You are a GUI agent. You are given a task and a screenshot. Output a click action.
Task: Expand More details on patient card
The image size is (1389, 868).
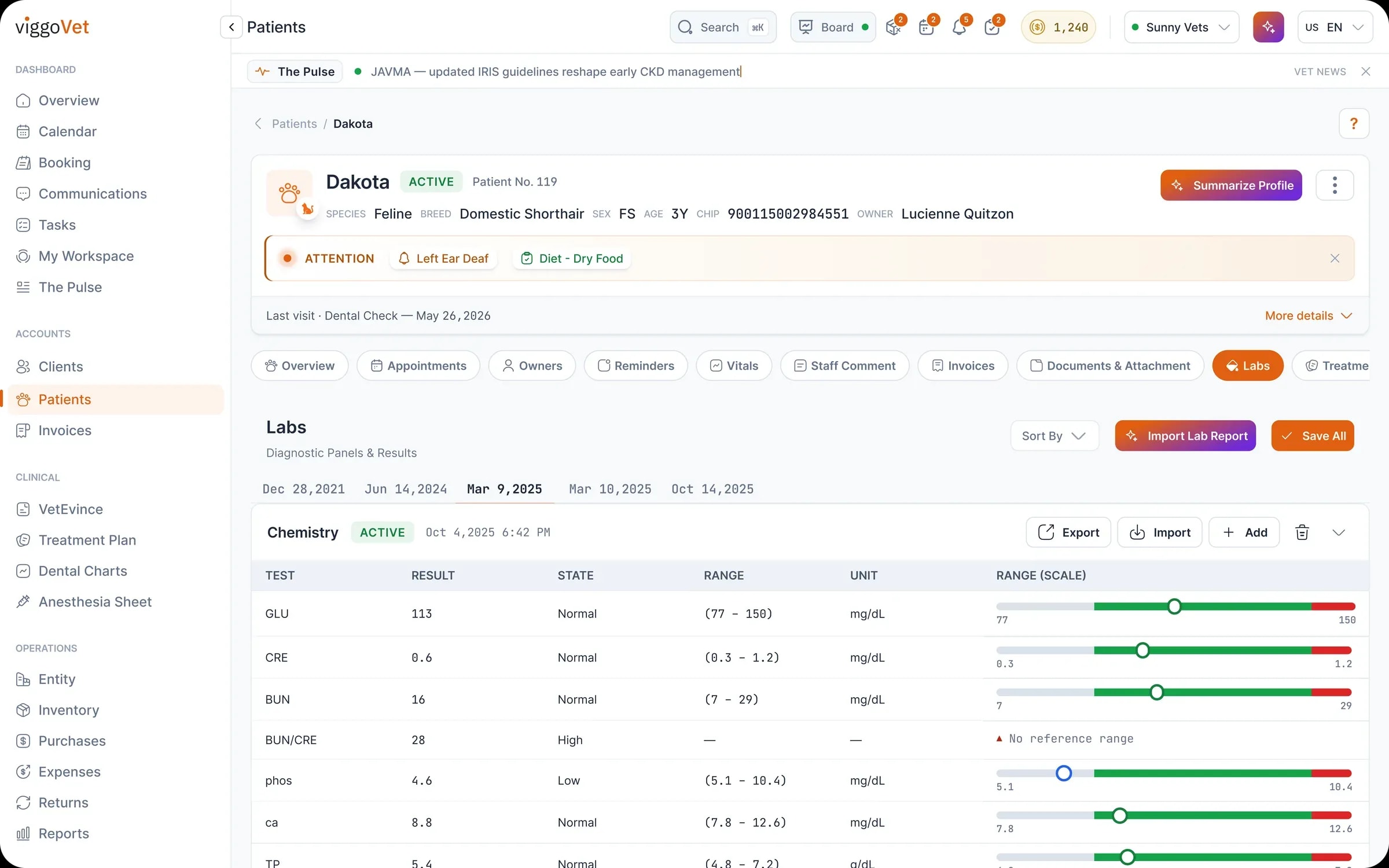pos(1308,316)
